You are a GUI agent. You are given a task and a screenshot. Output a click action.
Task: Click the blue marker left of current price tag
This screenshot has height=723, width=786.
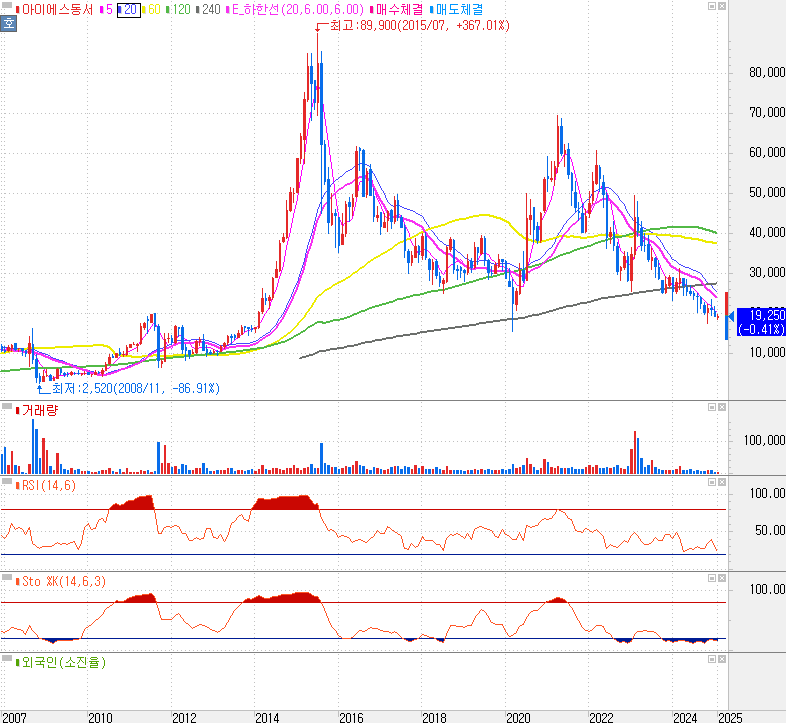(x=730, y=316)
